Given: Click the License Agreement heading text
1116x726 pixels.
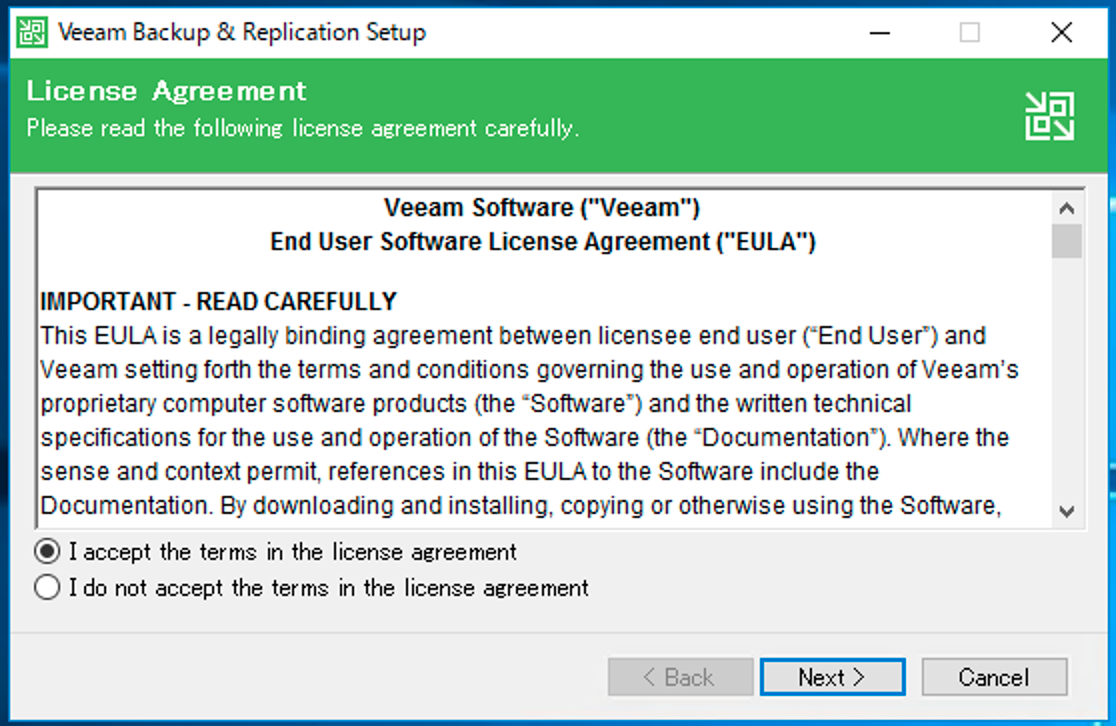Looking at the screenshot, I should [167, 90].
